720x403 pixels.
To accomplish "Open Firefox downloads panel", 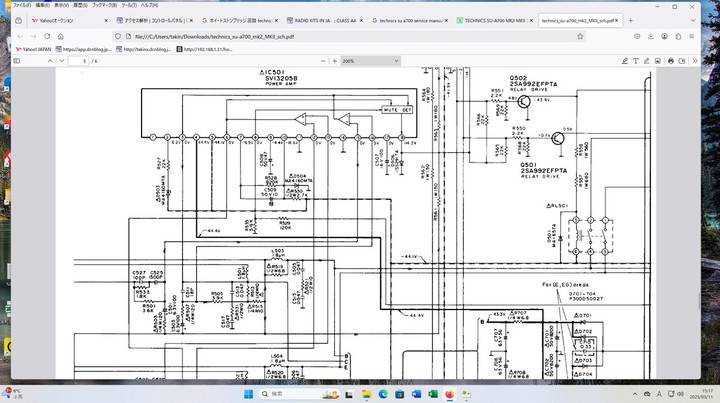I will [x=651, y=34].
